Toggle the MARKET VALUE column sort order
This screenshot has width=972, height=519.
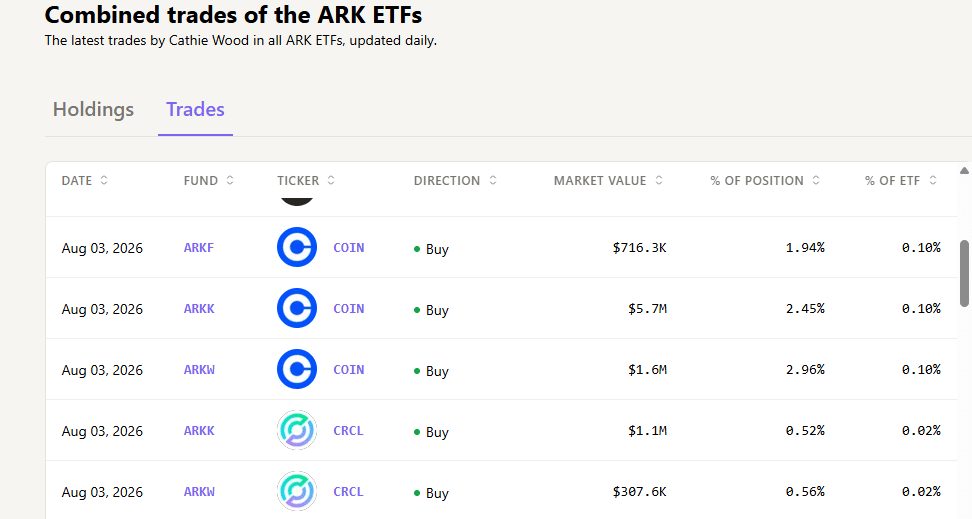coord(659,180)
